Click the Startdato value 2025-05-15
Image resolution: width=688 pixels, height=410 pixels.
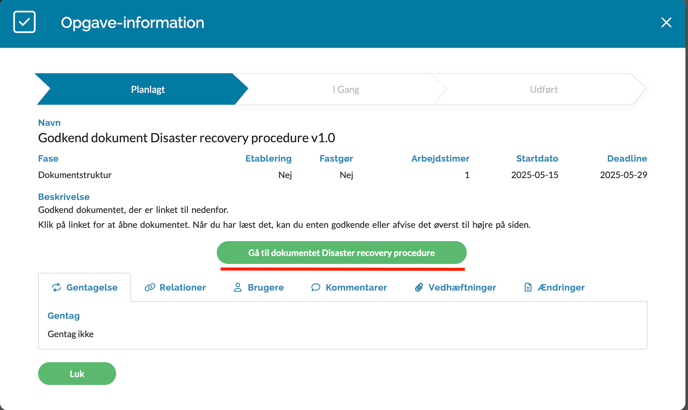coord(537,175)
